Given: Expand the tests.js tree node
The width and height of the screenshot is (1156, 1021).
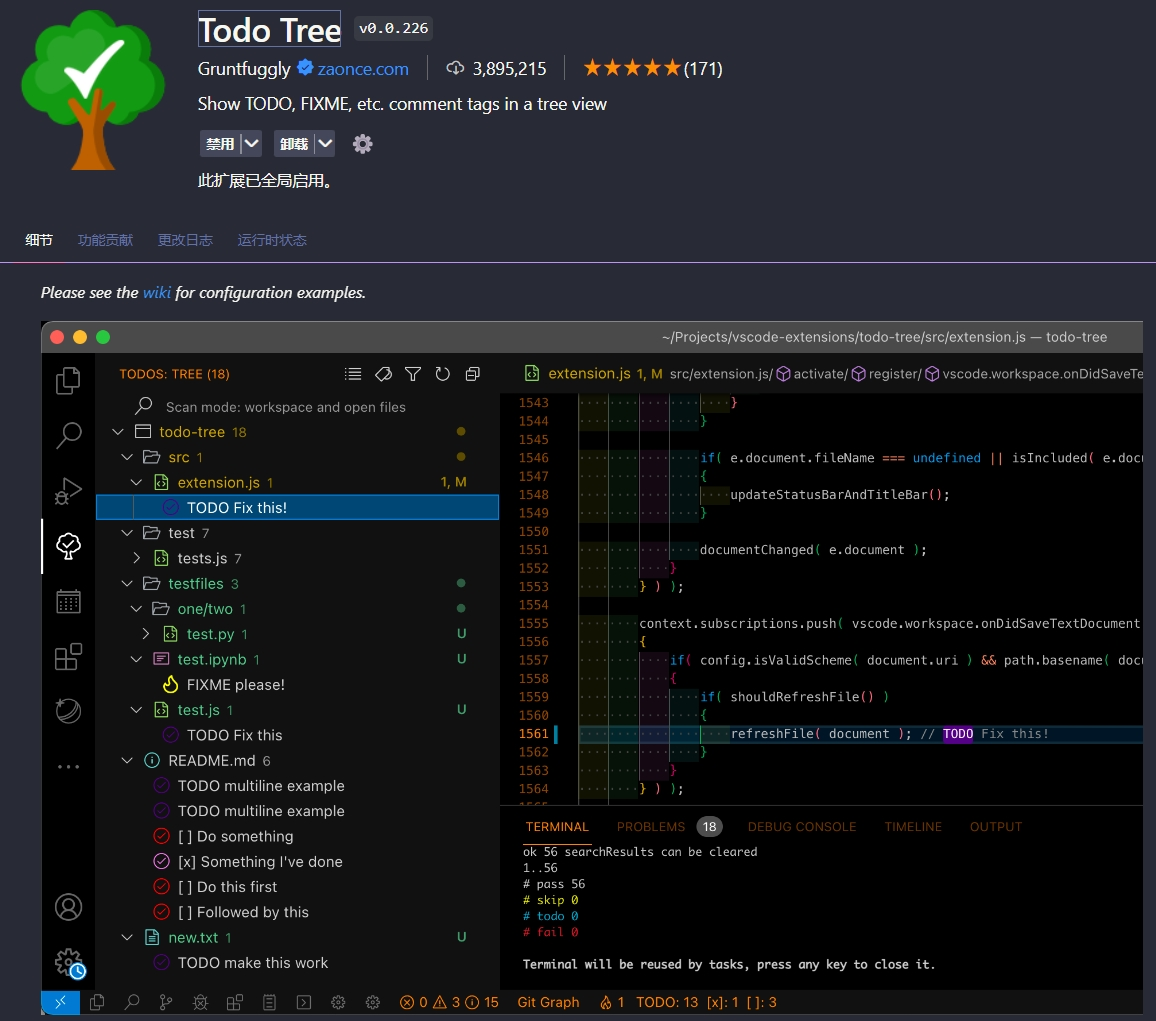Looking at the screenshot, I should pyautogui.click(x=137, y=558).
